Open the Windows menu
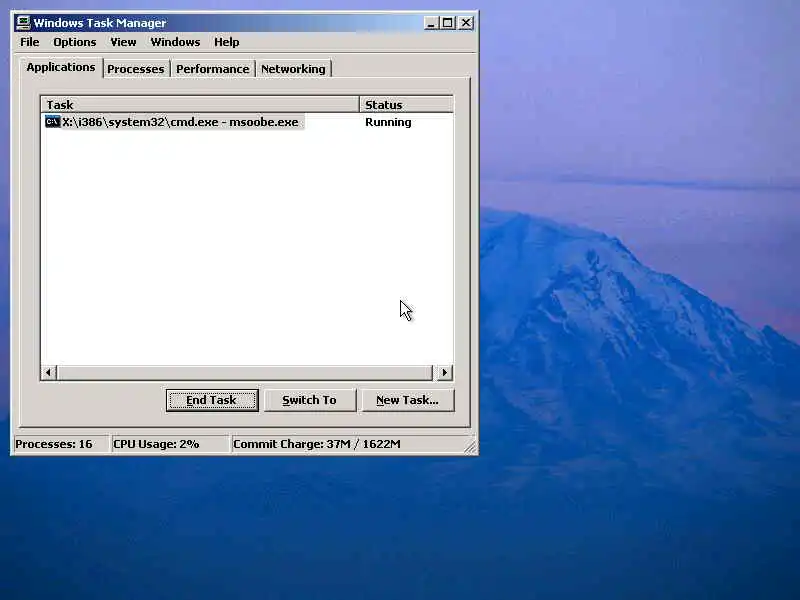This screenshot has width=800, height=600. pos(175,42)
